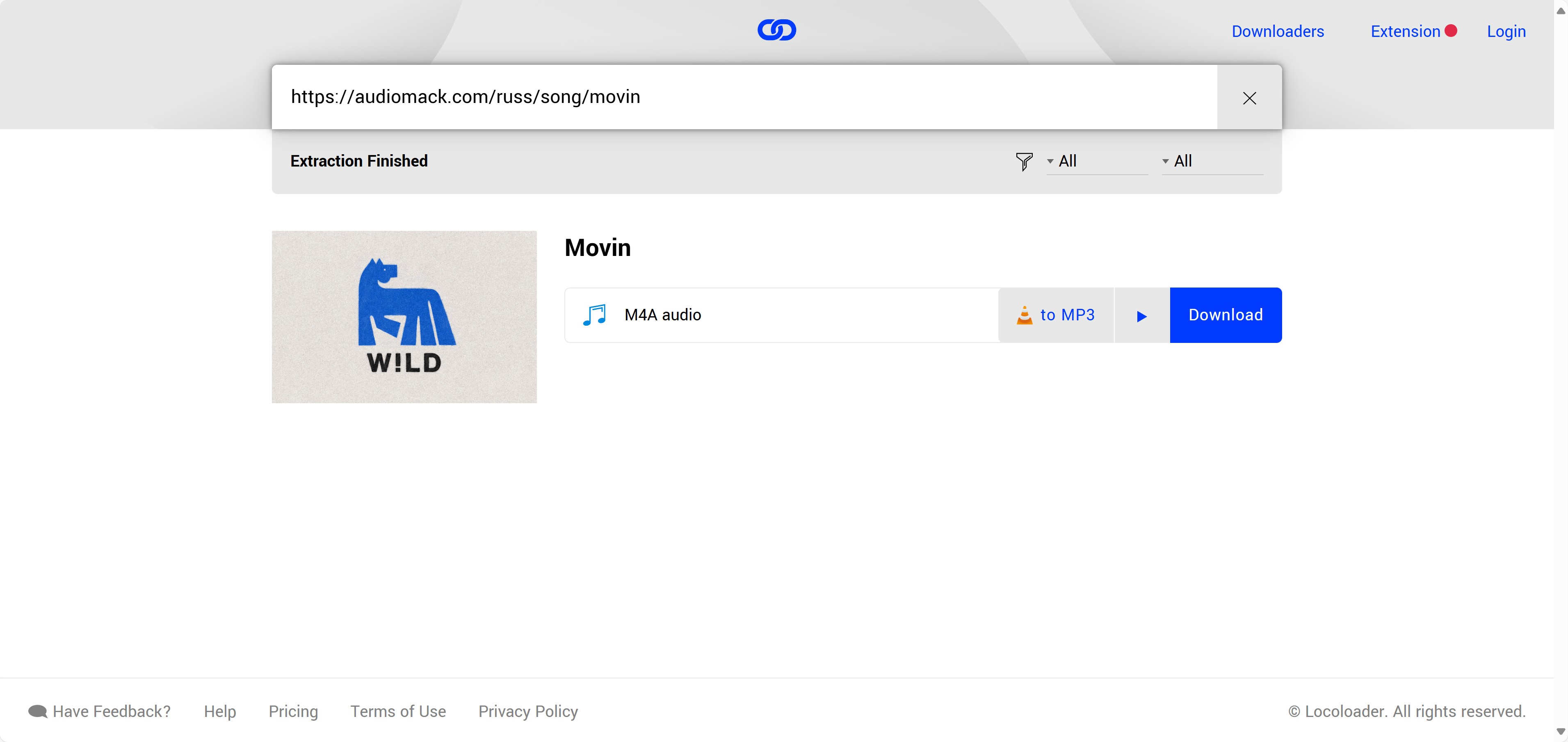The image size is (1568, 742).
Task: Click the feedback speech bubble icon
Action: pos(38,711)
